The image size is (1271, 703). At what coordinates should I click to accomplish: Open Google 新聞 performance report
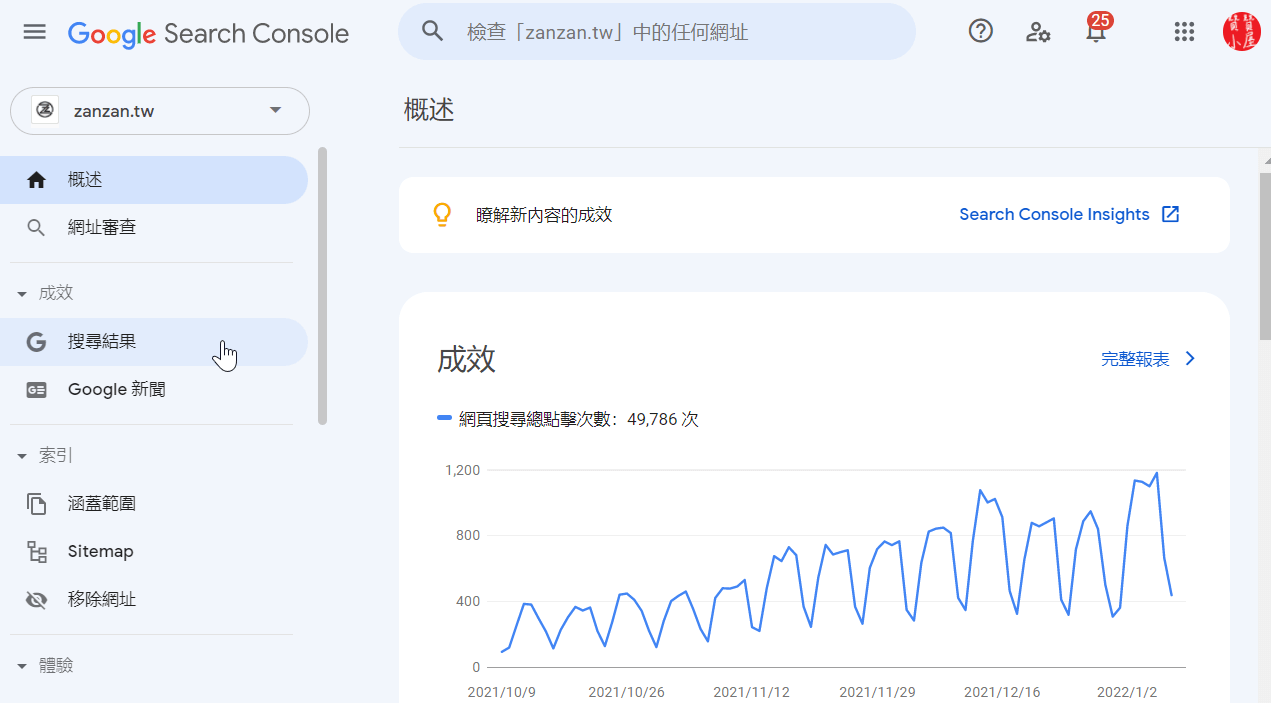[x=154, y=390]
